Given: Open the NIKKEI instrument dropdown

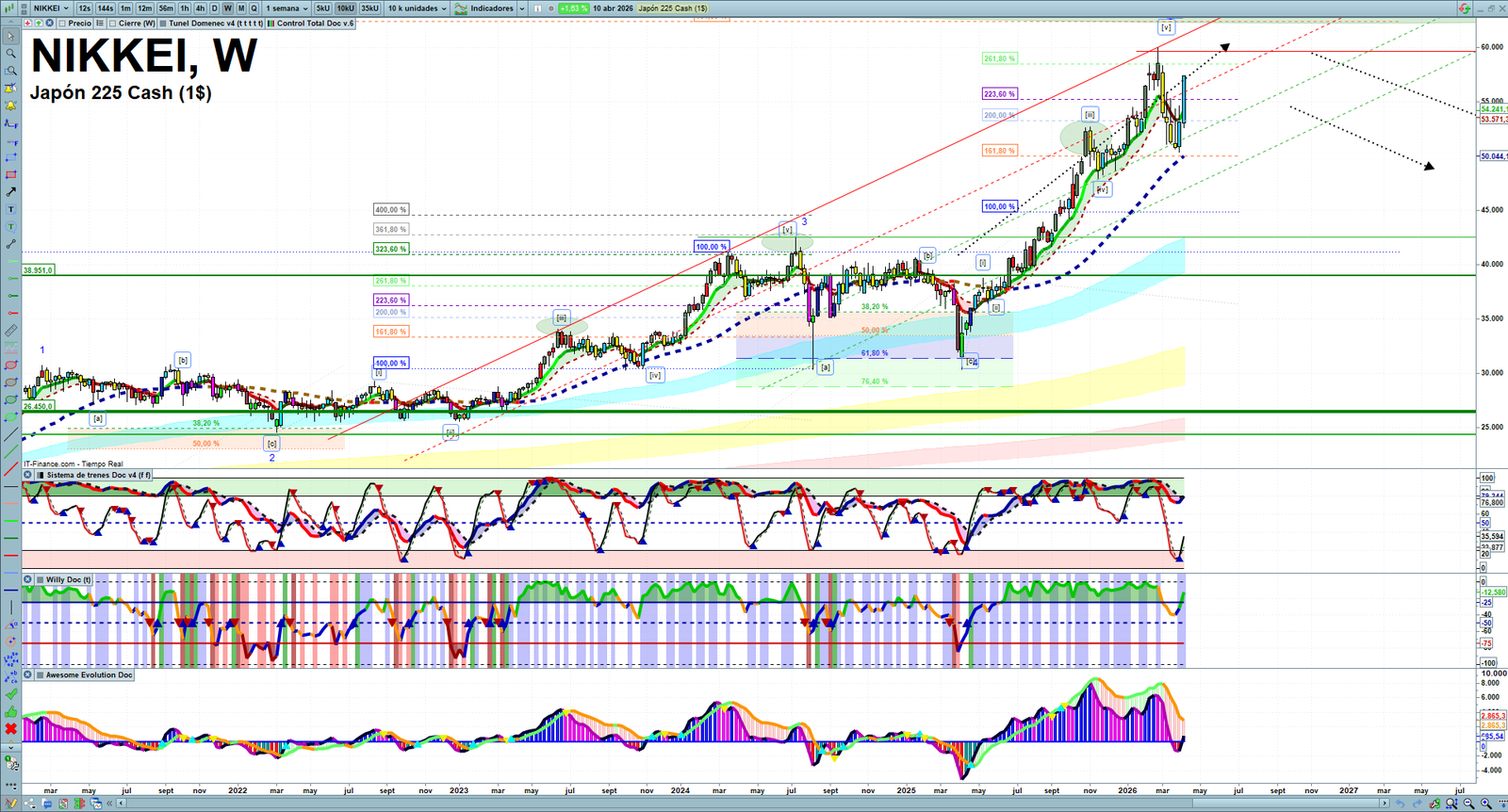Looking at the screenshot, I should (51, 8).
